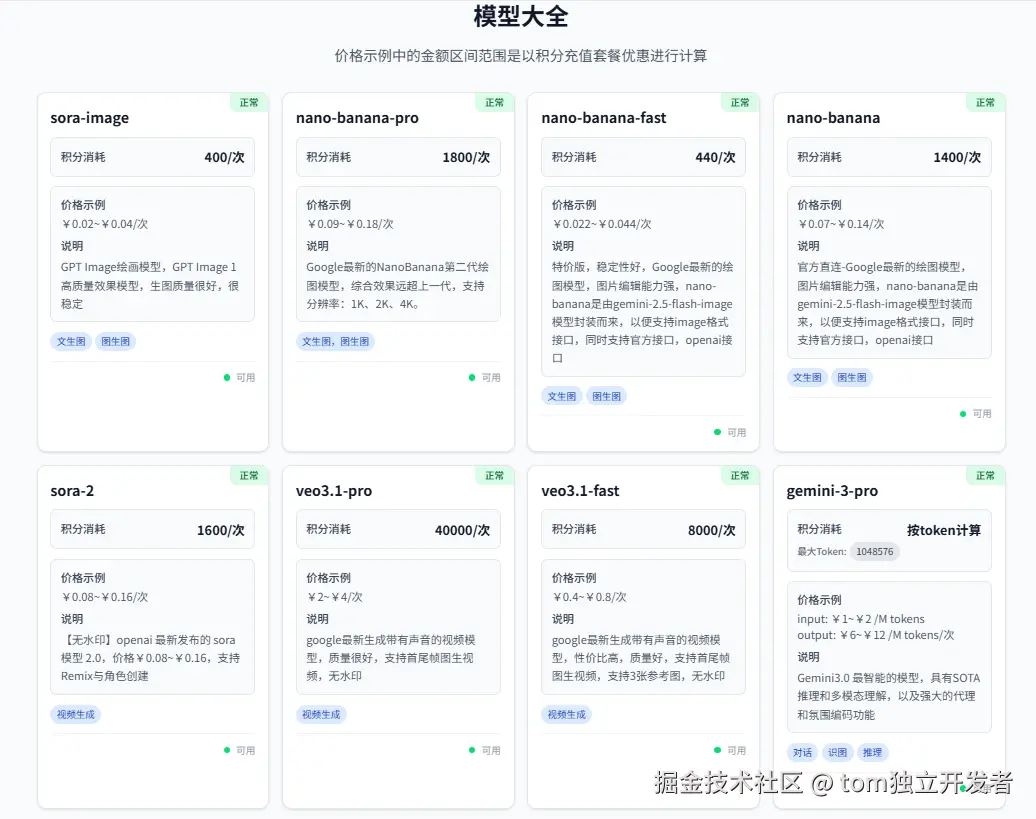This screenshot has width=1036, height=819.
Task: Click the 推理 tag on gemini-3-pro card
Action: (872, 752)
